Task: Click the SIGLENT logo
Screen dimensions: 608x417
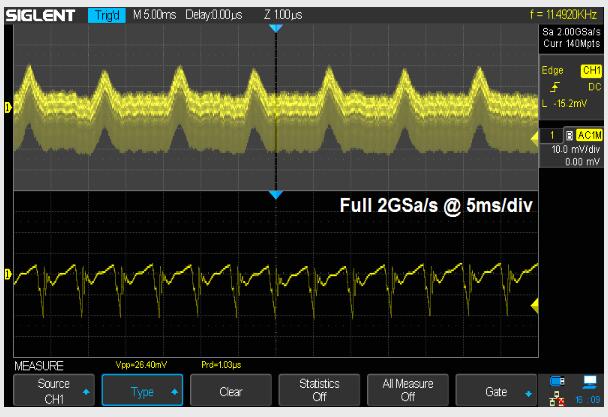Action: pos(40,16)
